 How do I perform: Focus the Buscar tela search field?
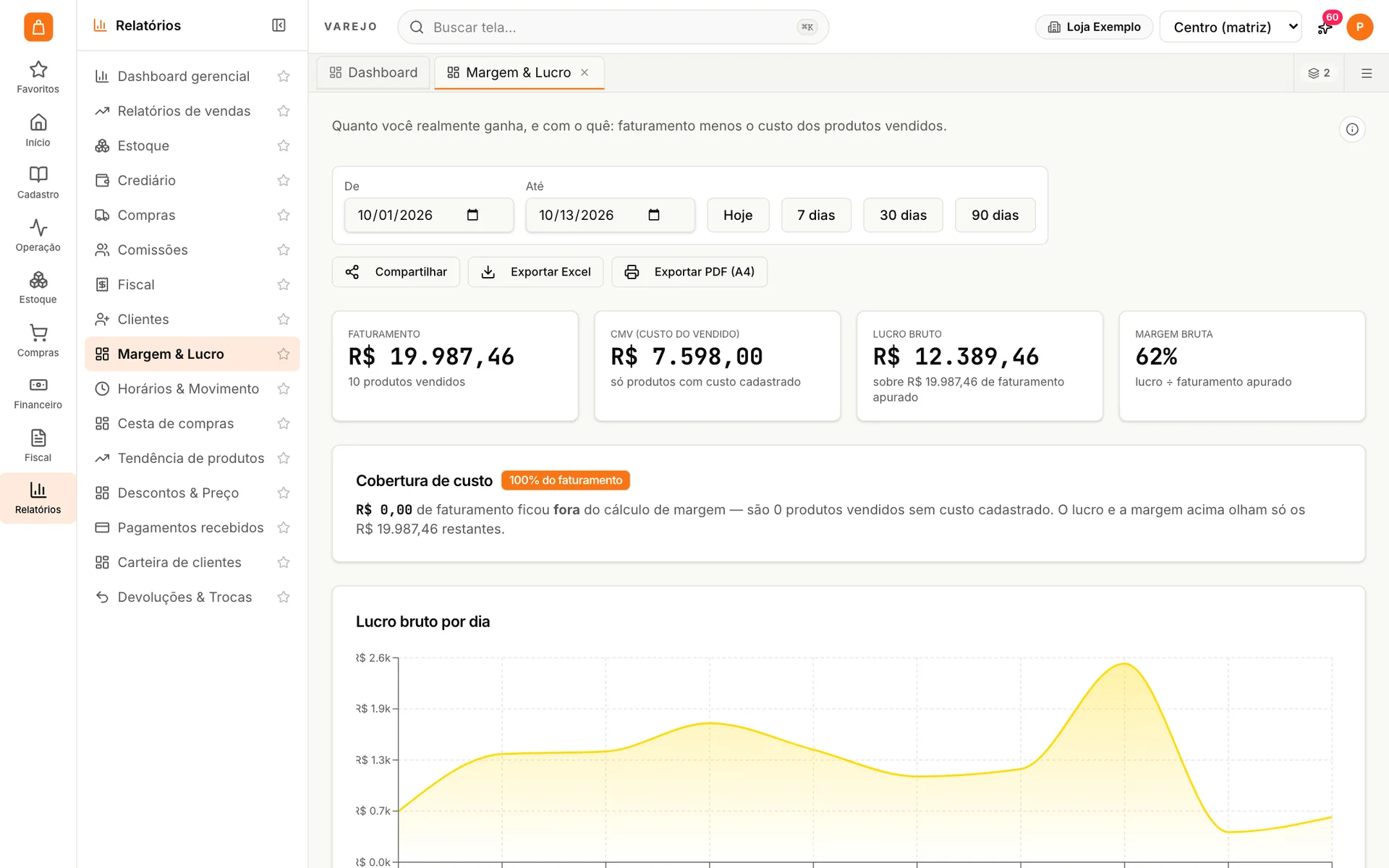pyautogui.click(x=613, y=27)
